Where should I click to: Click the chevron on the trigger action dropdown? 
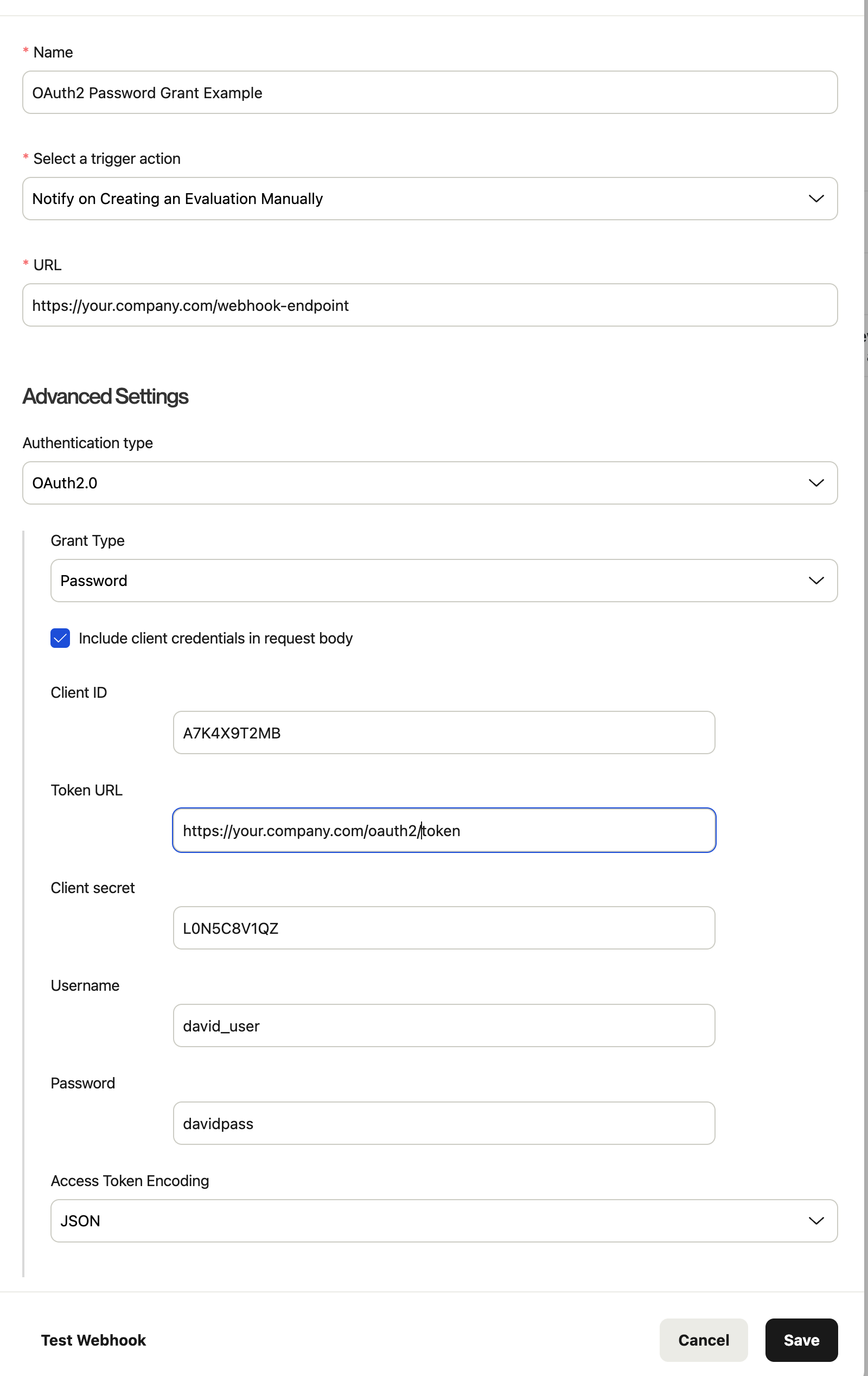[x=815, y=199]
